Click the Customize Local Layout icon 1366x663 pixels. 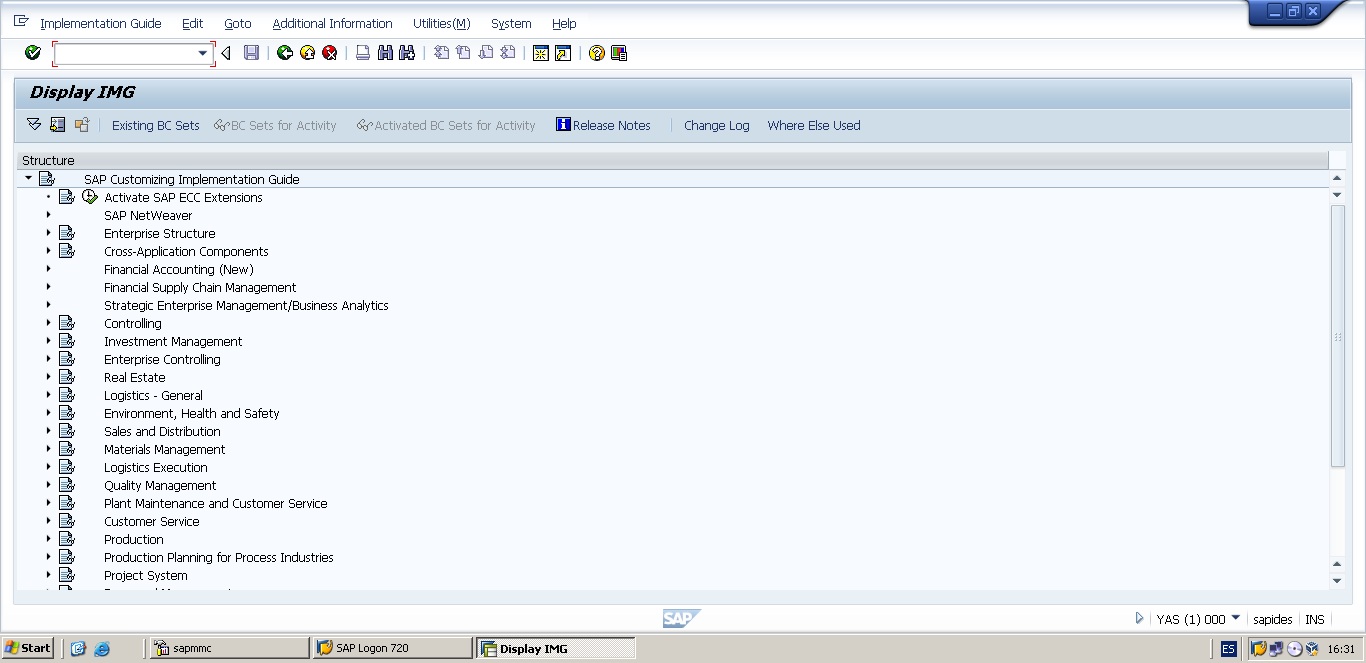tap(619, 53)
